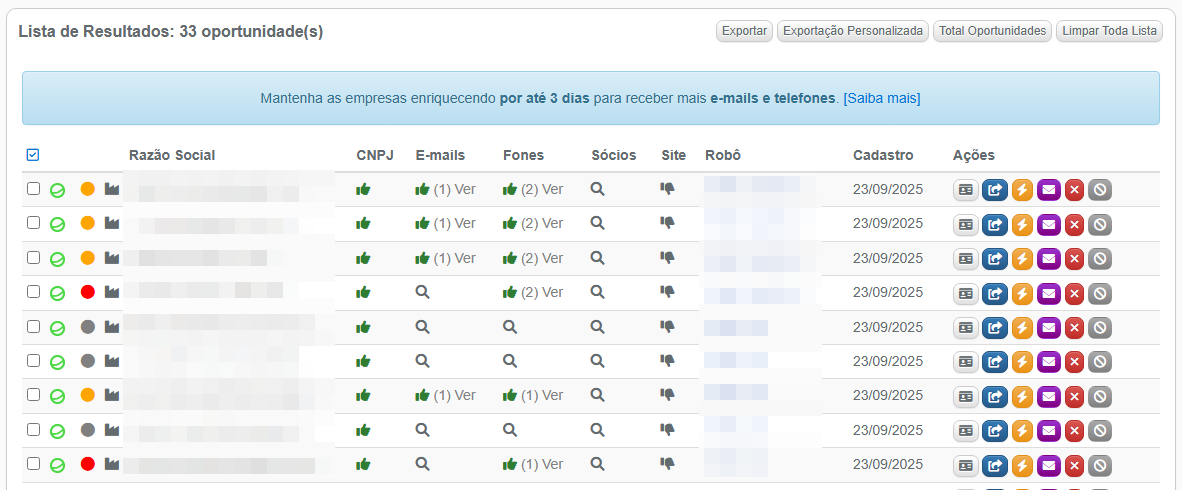Check the first row's checkbox
This screenshot has height=490, width=1182.
[x=33, y=189]
